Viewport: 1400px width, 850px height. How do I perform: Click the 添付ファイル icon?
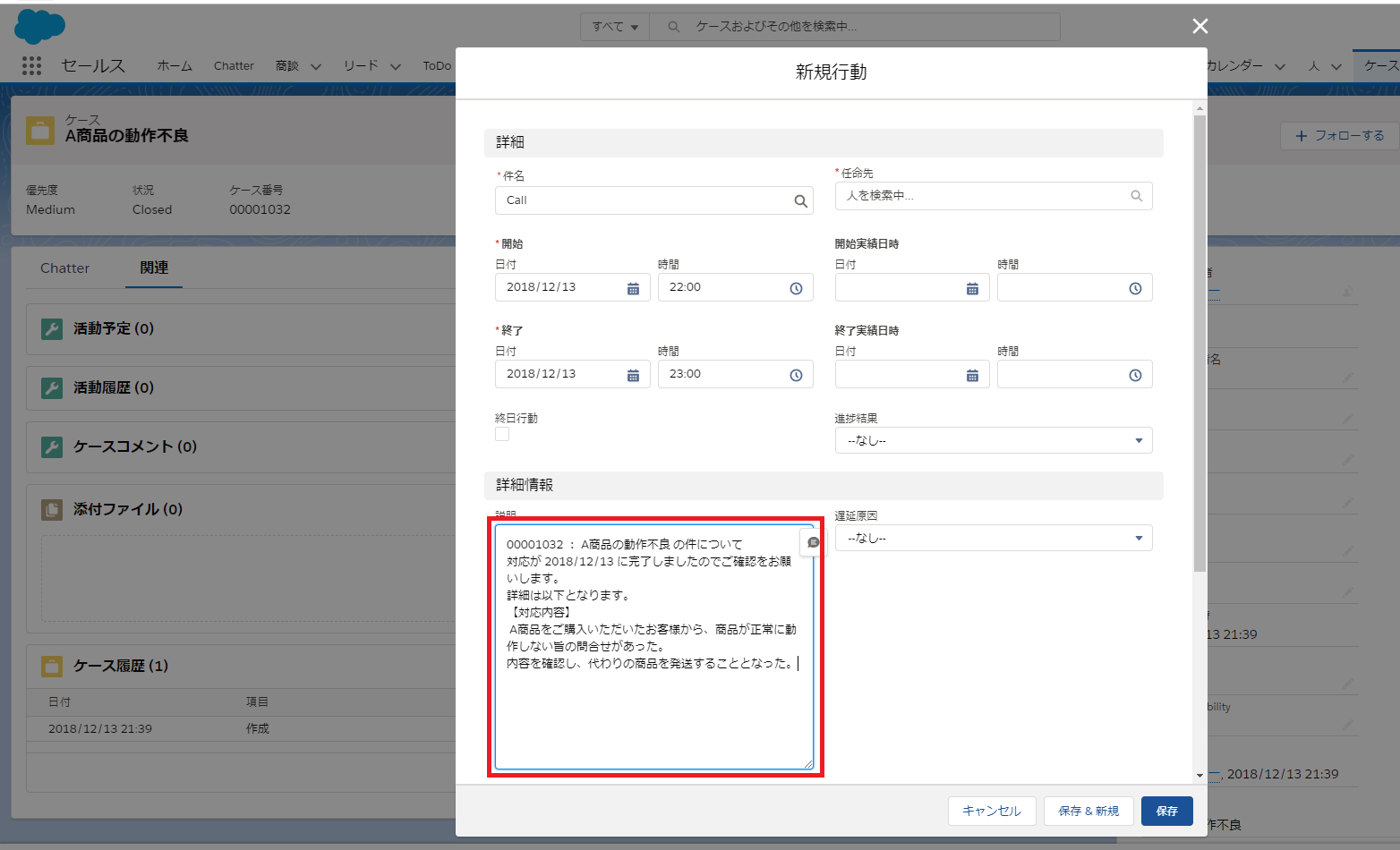pos(52,509)
